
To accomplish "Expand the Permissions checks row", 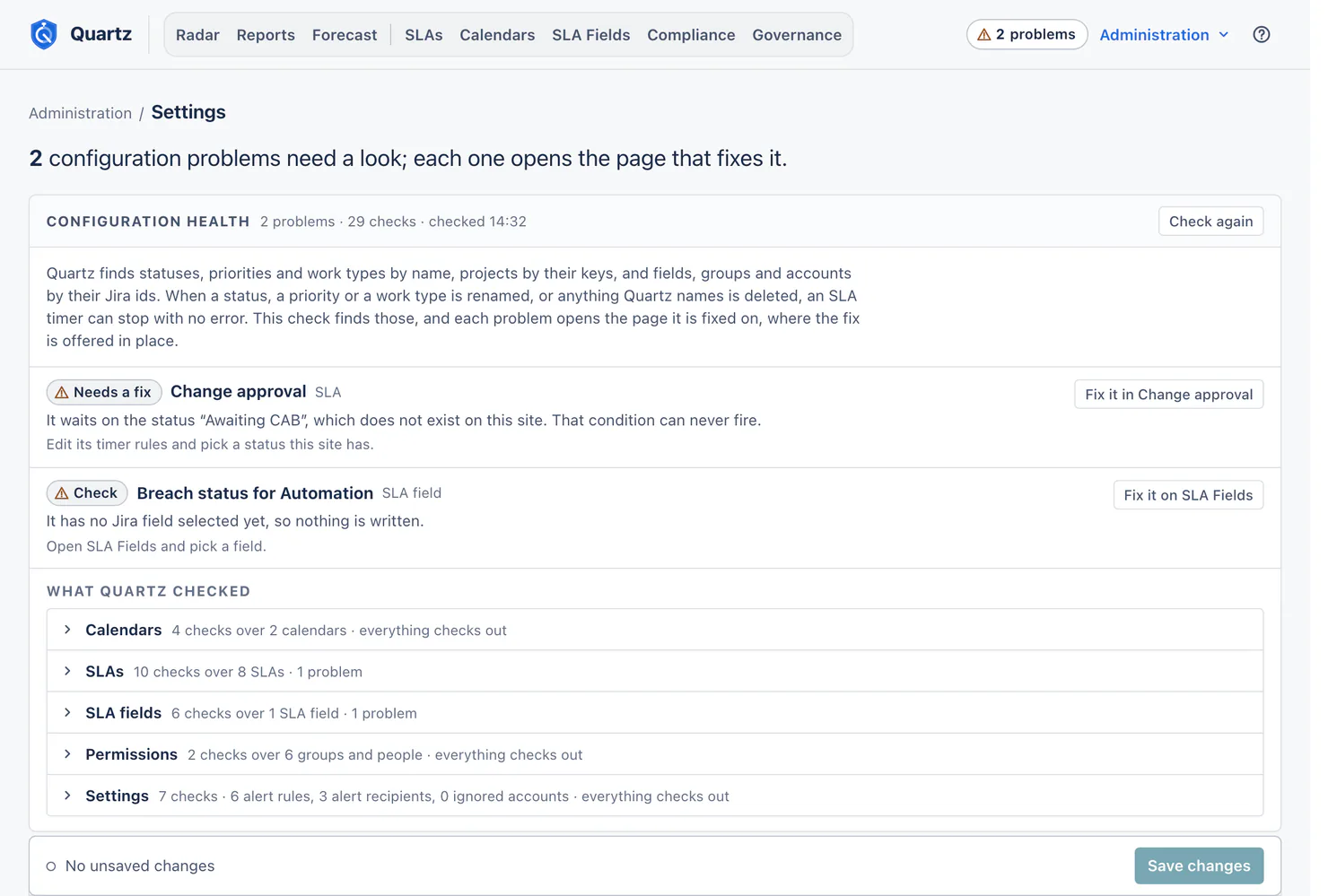I will pyautogui.click(x=655, y=754).
